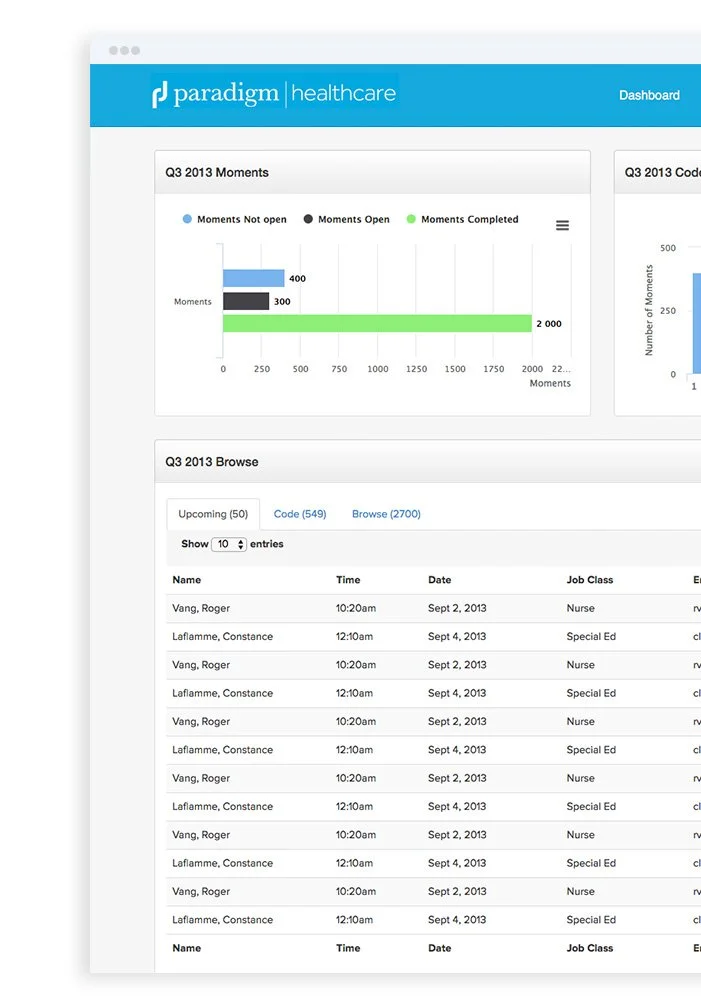
Task: Click the 2000 x-axis tick label
Action: pyautogui.click(x=532, y=369)
